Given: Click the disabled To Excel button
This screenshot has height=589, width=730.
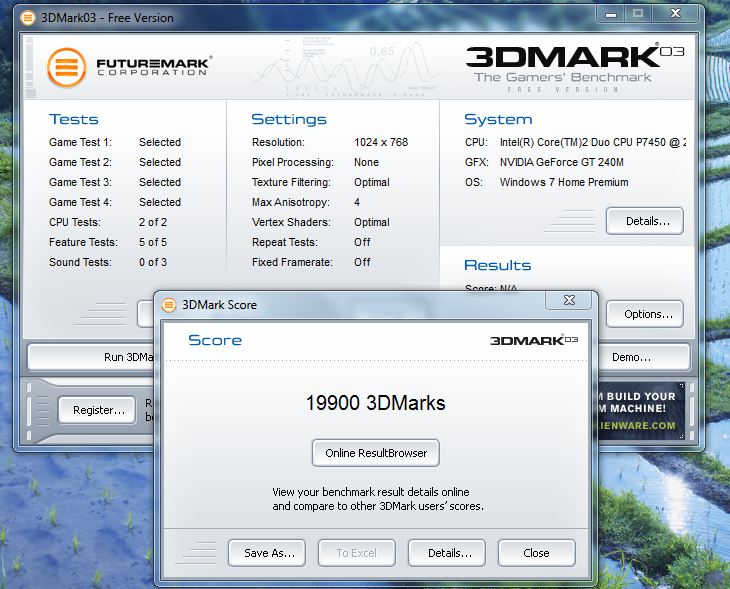Looking at the screenshot, I should [x=357, y=553].
